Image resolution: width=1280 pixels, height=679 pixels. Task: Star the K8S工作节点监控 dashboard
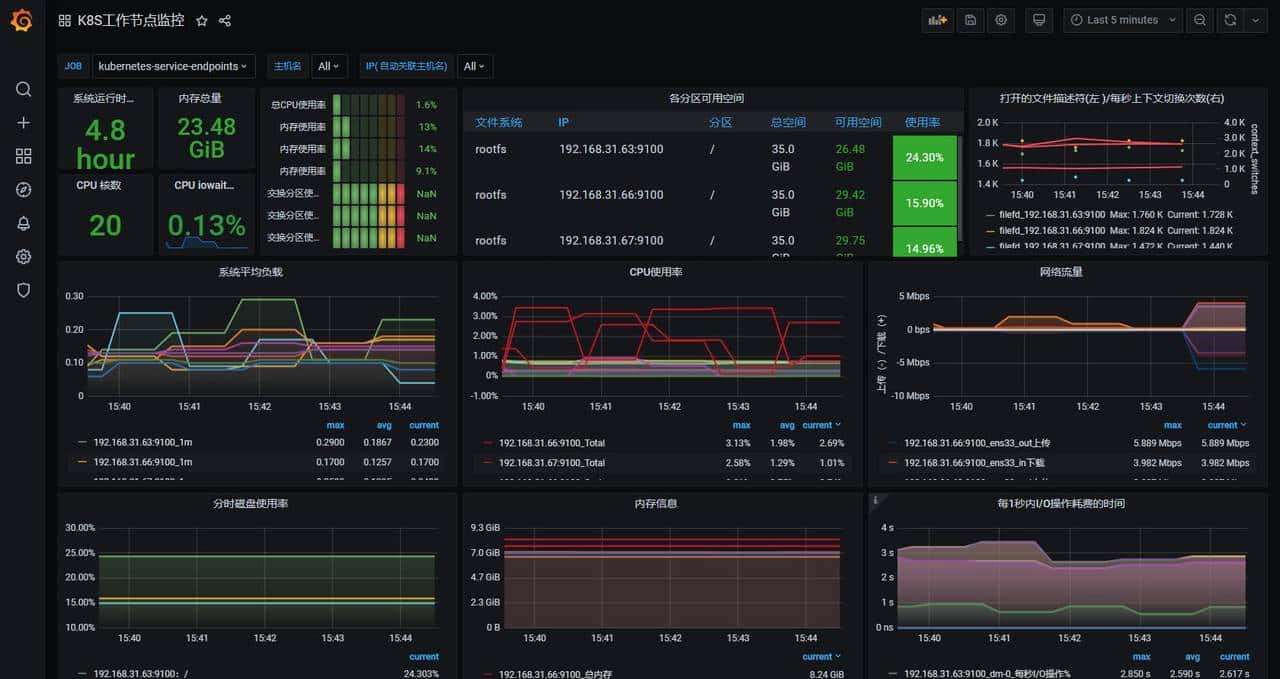pos(202,20)
